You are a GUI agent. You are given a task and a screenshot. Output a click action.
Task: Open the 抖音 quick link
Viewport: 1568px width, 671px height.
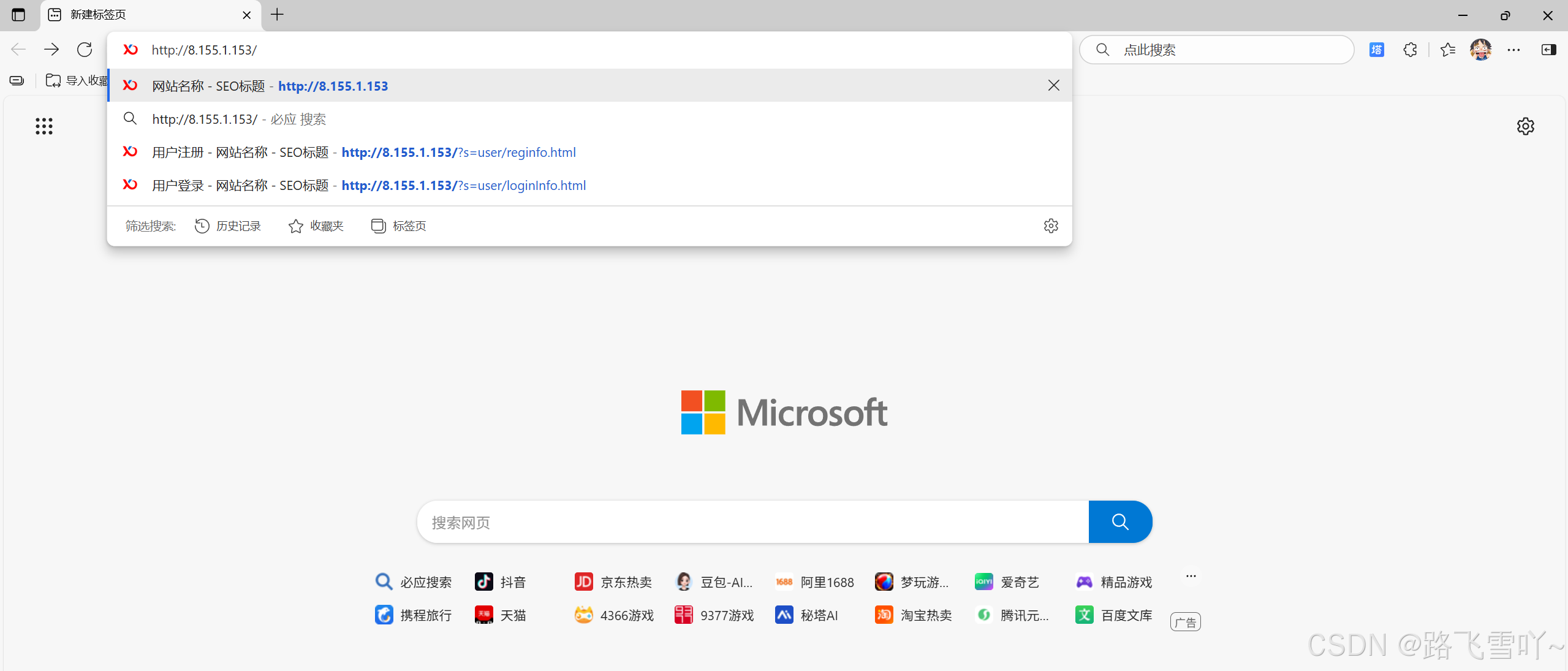[501, 582]
